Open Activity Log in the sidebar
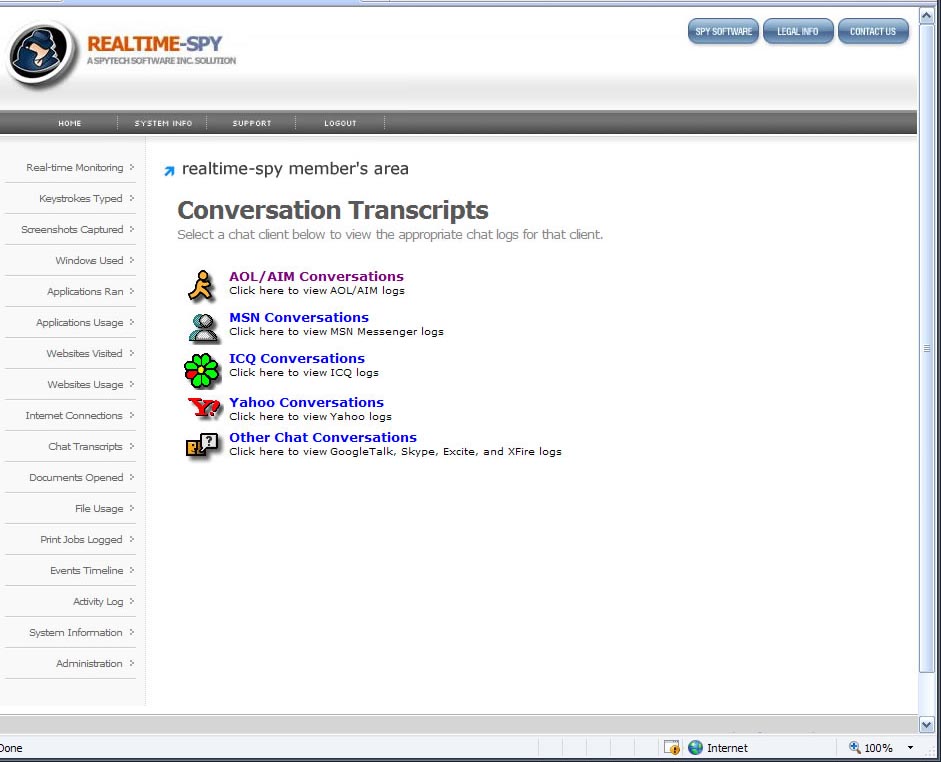This screenshot has width=941, height=762. pyautogui.click(x=98, y=602)
